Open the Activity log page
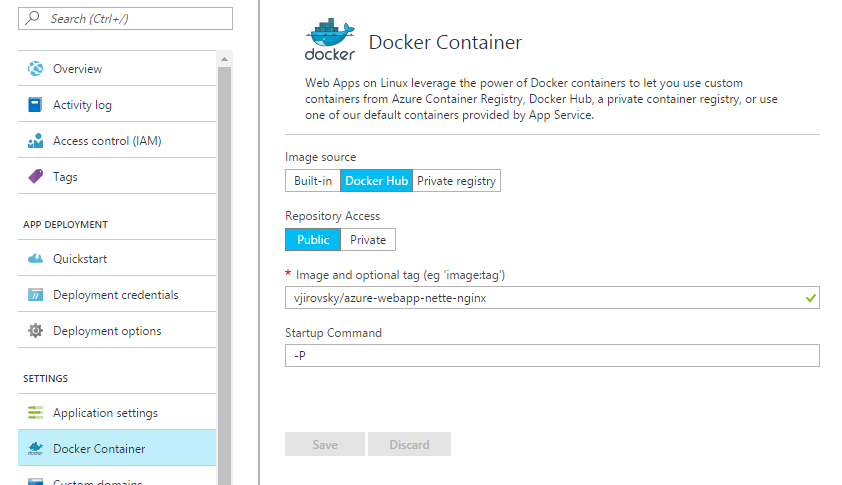The width and height of the screenshot is (842, 485). 117,105
